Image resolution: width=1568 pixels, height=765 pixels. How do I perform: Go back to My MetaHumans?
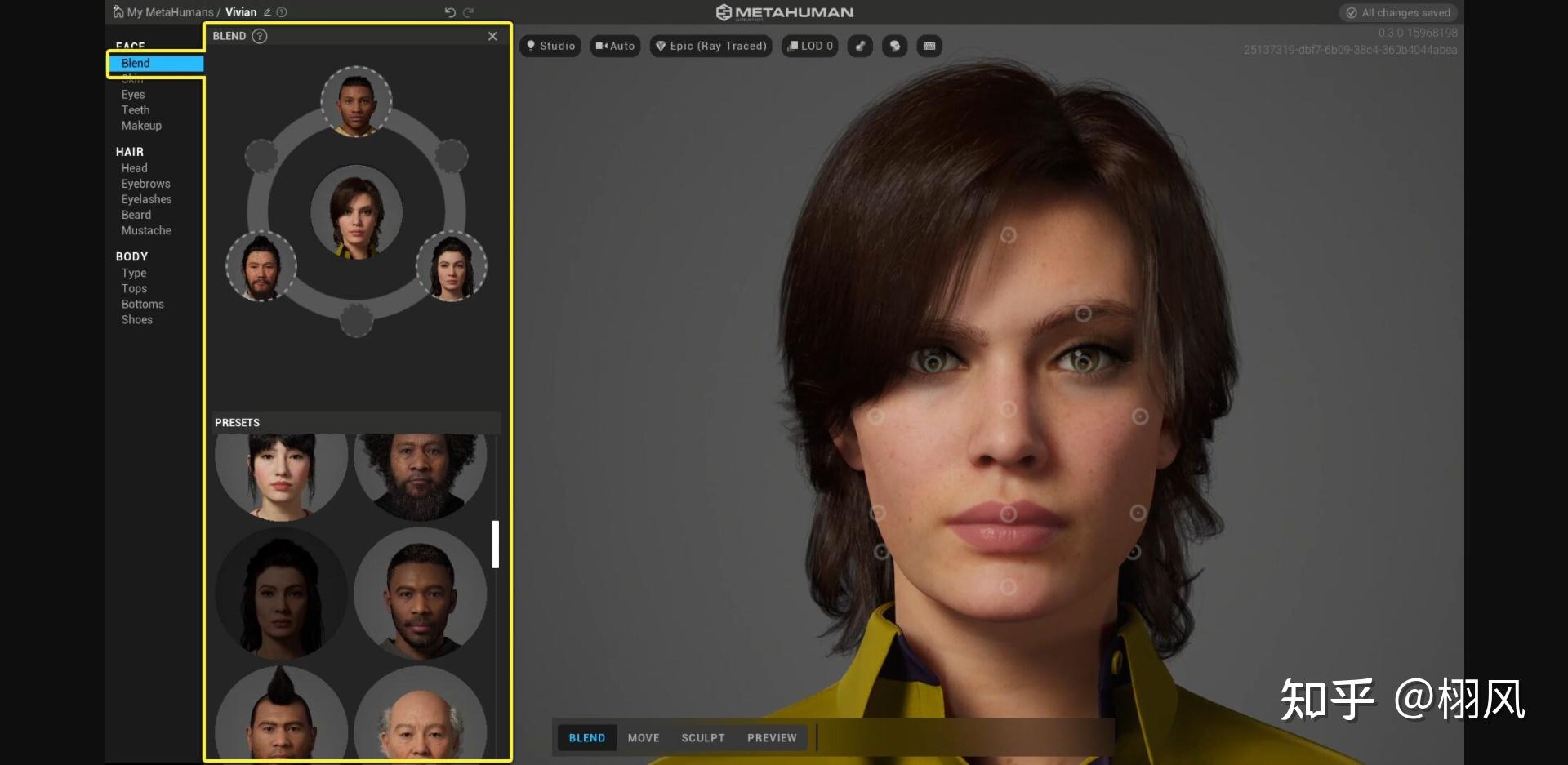[x=163, y=12]
